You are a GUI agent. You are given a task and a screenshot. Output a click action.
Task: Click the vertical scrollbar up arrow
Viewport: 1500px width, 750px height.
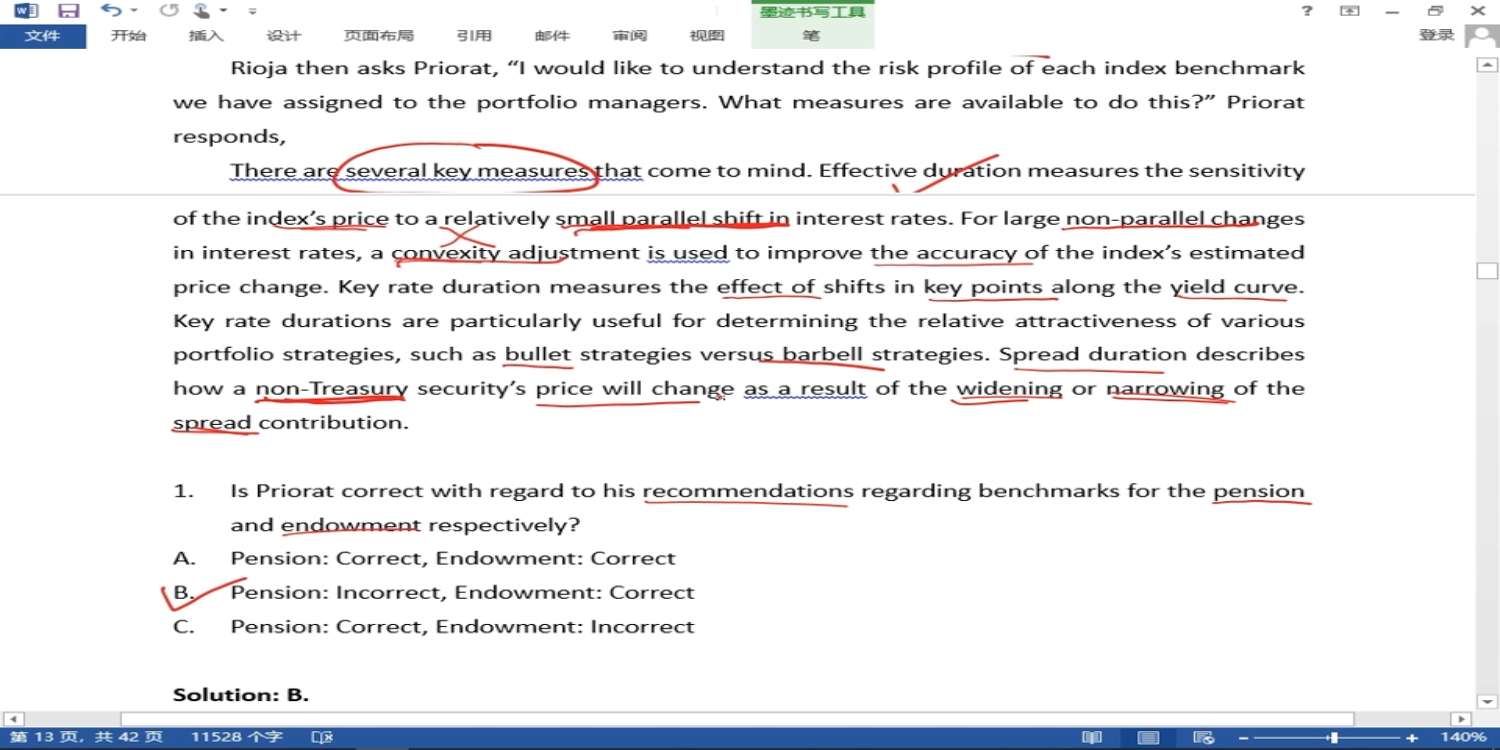tap(1486, 64)
